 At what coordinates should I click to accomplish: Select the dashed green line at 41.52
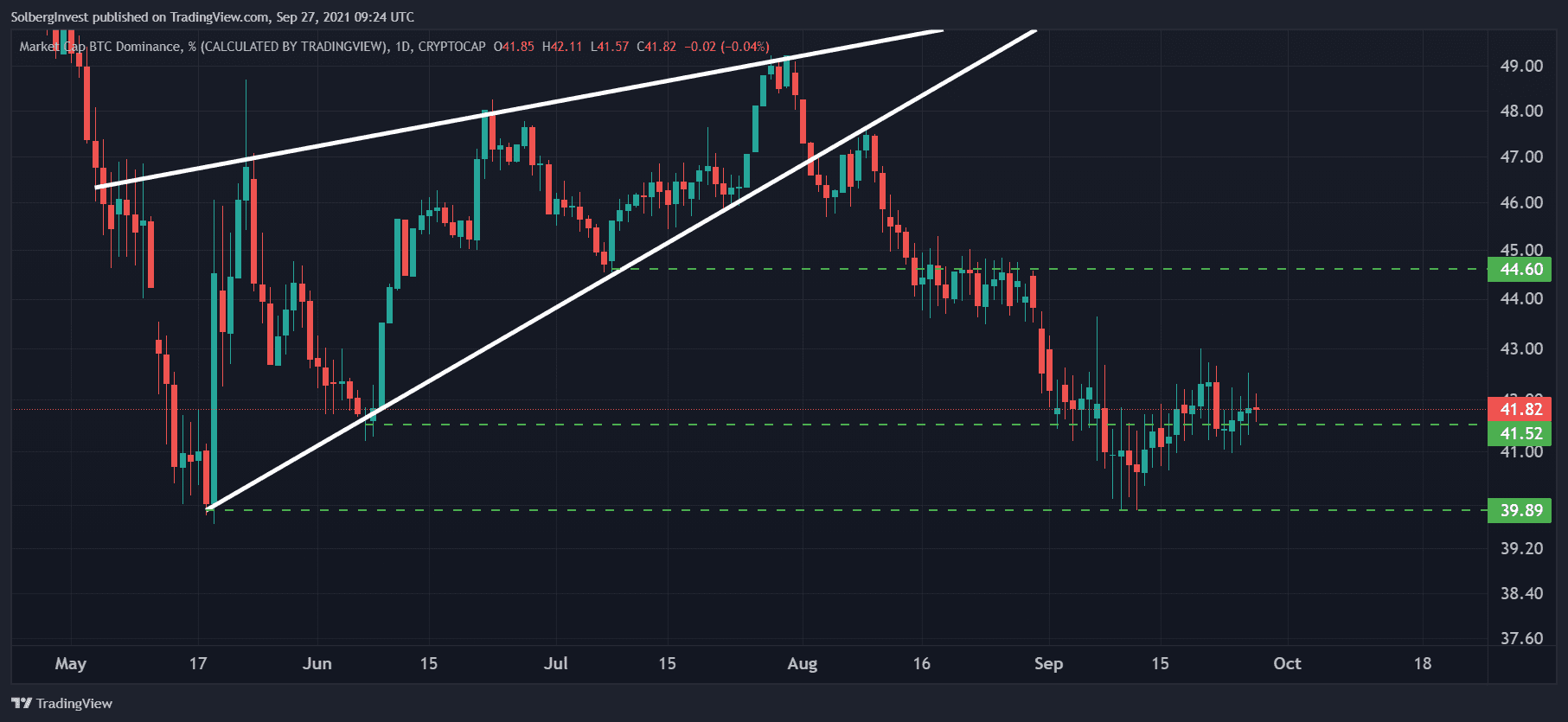[x=925, y=425]
